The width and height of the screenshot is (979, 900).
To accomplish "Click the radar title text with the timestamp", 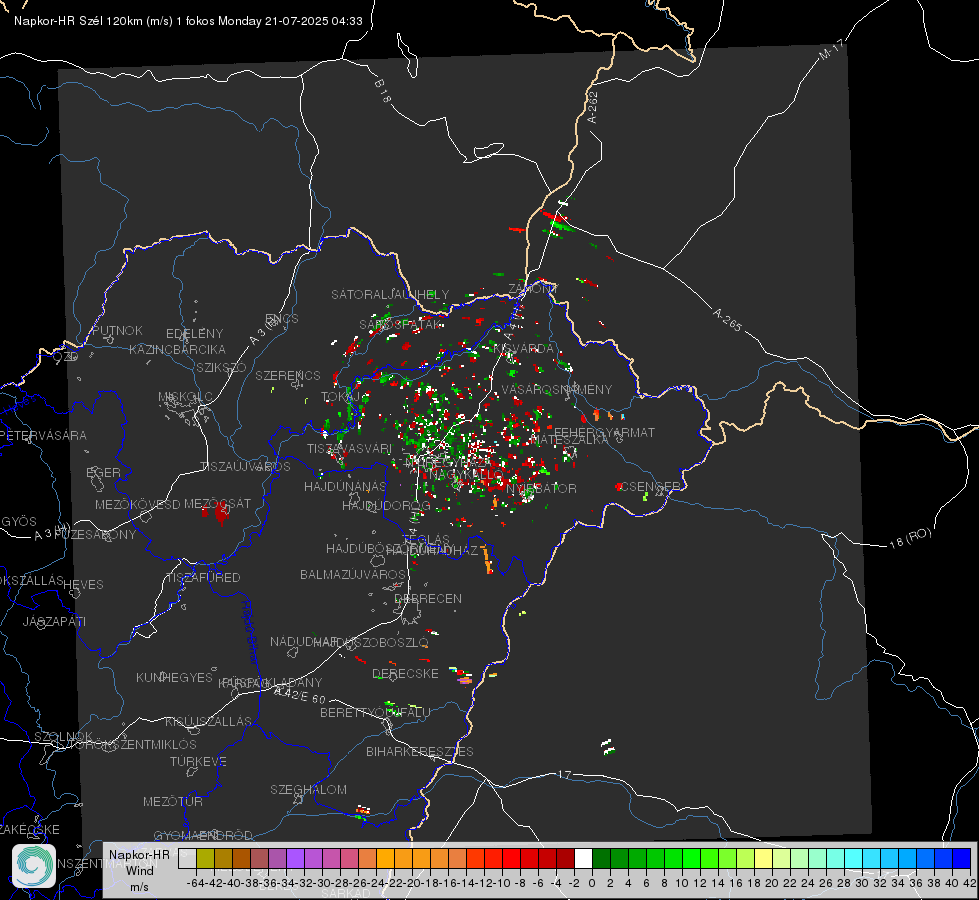I will 188,21.
